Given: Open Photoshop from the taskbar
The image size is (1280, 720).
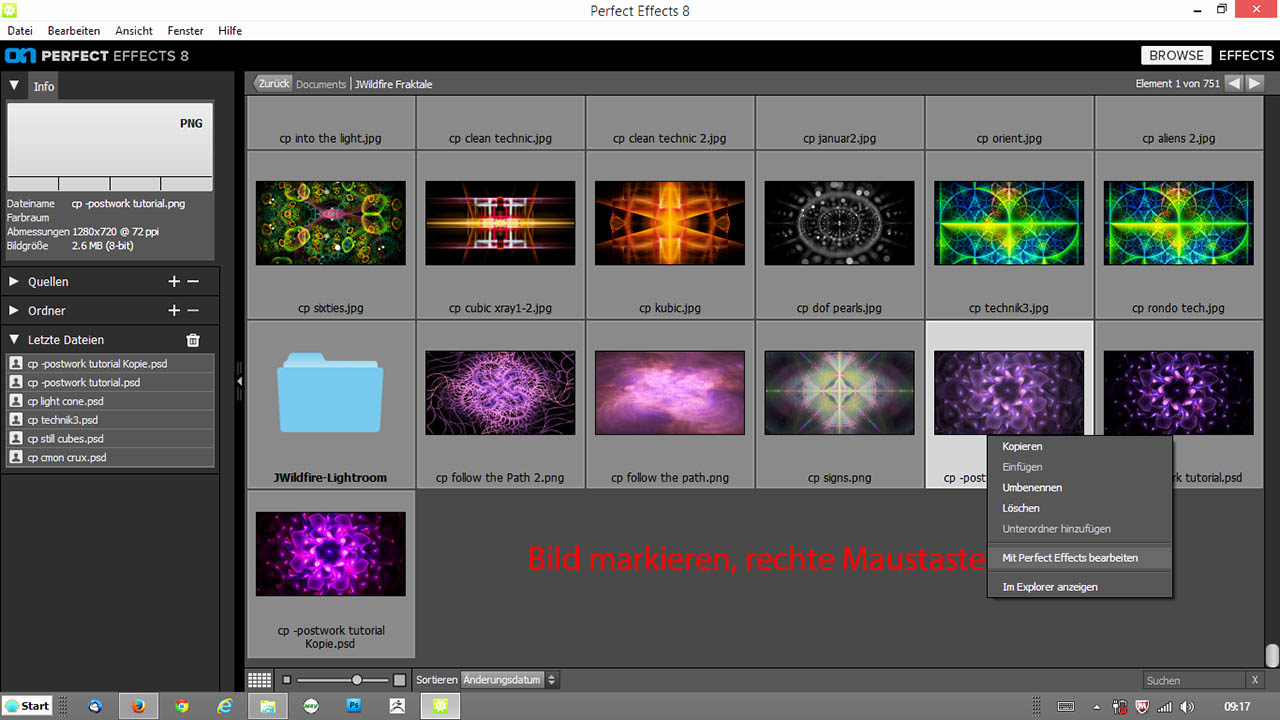Looking at the screenshot, I should (354, 706).
